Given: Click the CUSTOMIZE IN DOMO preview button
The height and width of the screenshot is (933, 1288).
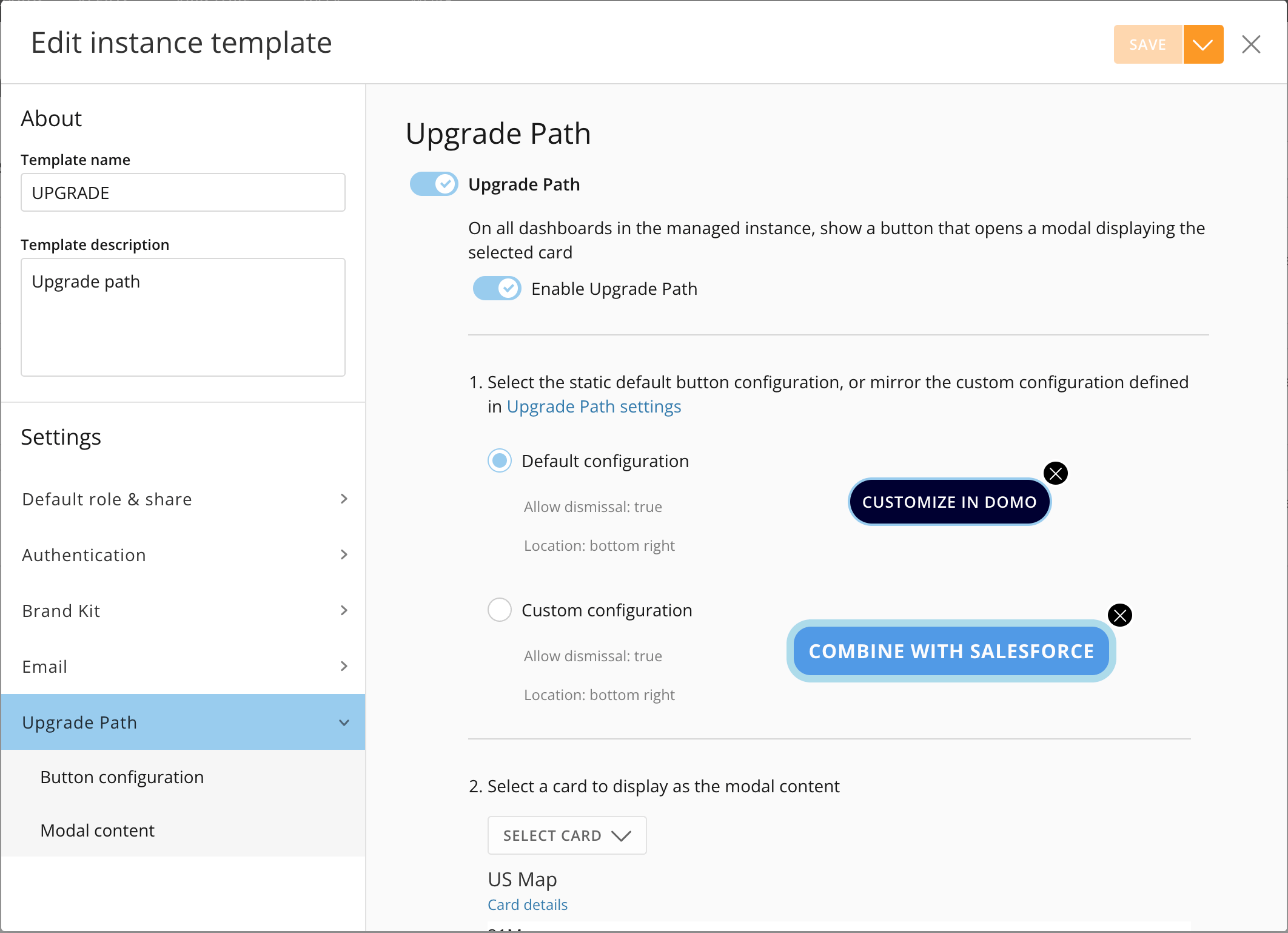Looking at the screenshot, I should 950,502.
